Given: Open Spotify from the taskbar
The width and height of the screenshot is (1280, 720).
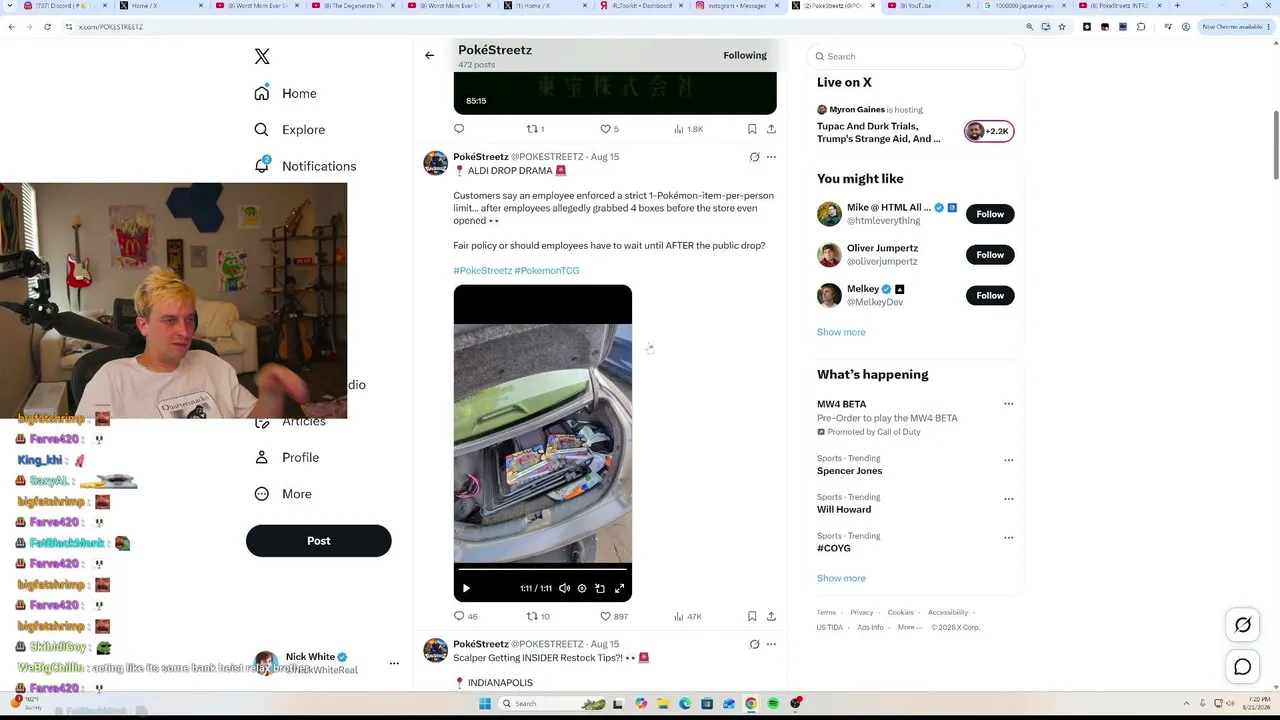Looking at the screenshot, I should [x=773, y=704].
